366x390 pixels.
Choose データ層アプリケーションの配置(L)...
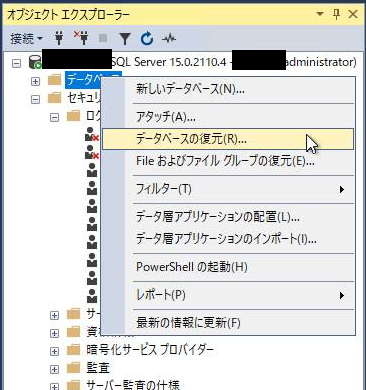tap(228, 217)
